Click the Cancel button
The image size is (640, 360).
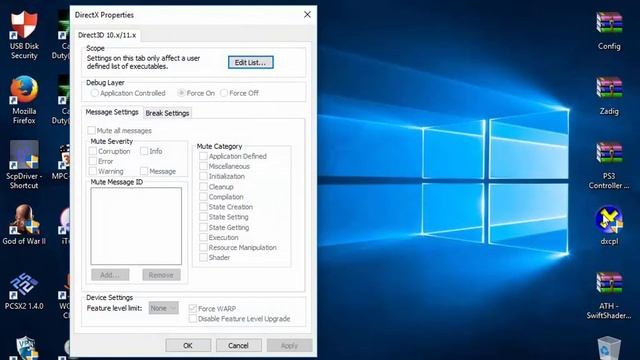[x=238, y=345]
